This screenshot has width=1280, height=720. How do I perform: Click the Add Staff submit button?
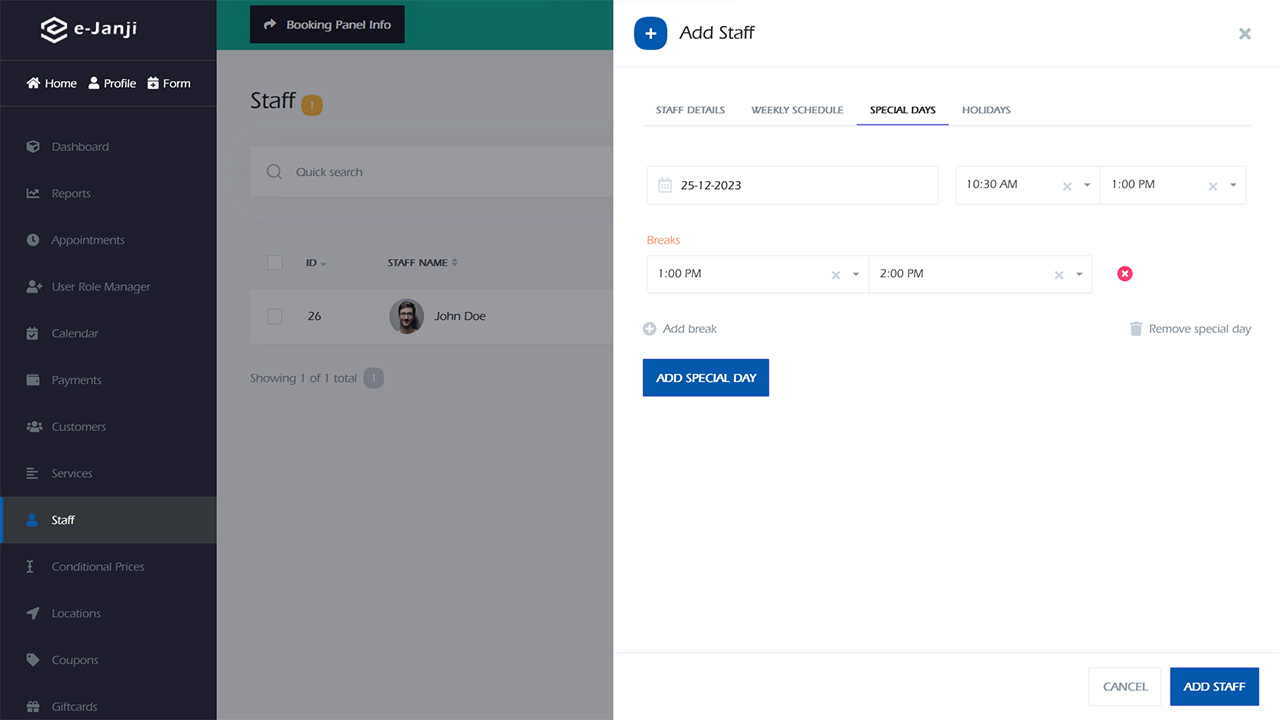click(1214, 687)
